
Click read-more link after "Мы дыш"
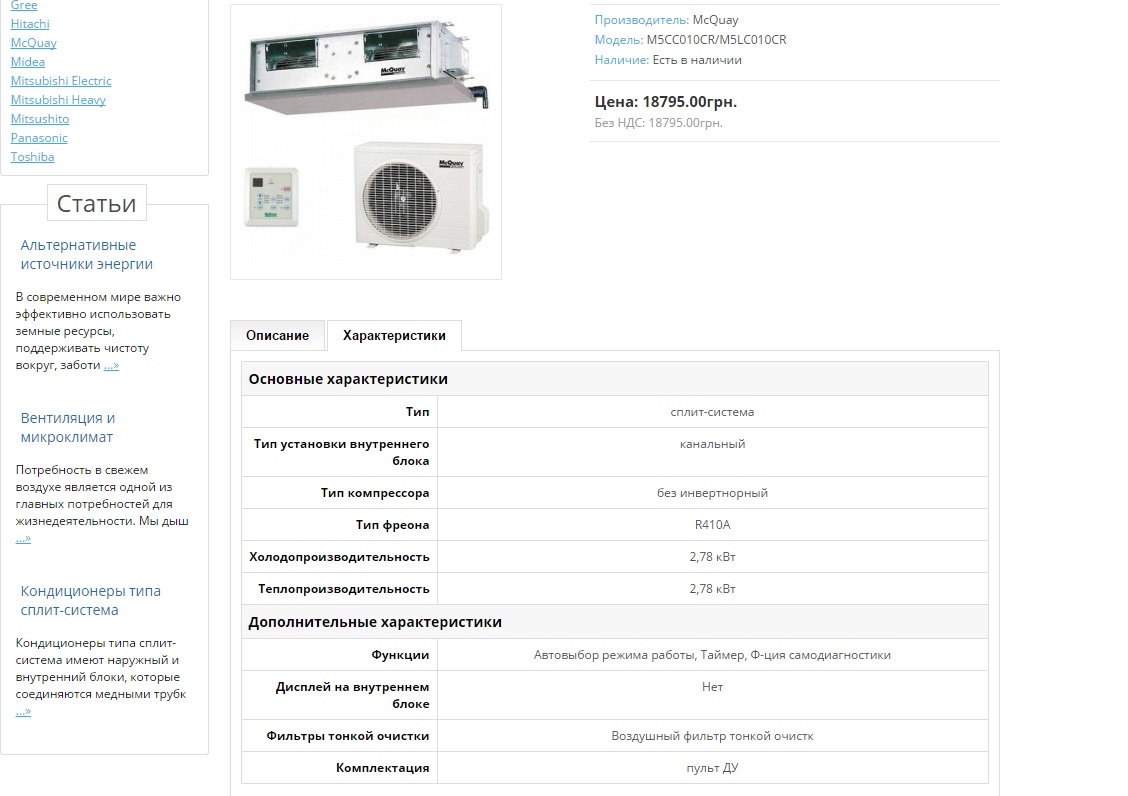(23, 538)
